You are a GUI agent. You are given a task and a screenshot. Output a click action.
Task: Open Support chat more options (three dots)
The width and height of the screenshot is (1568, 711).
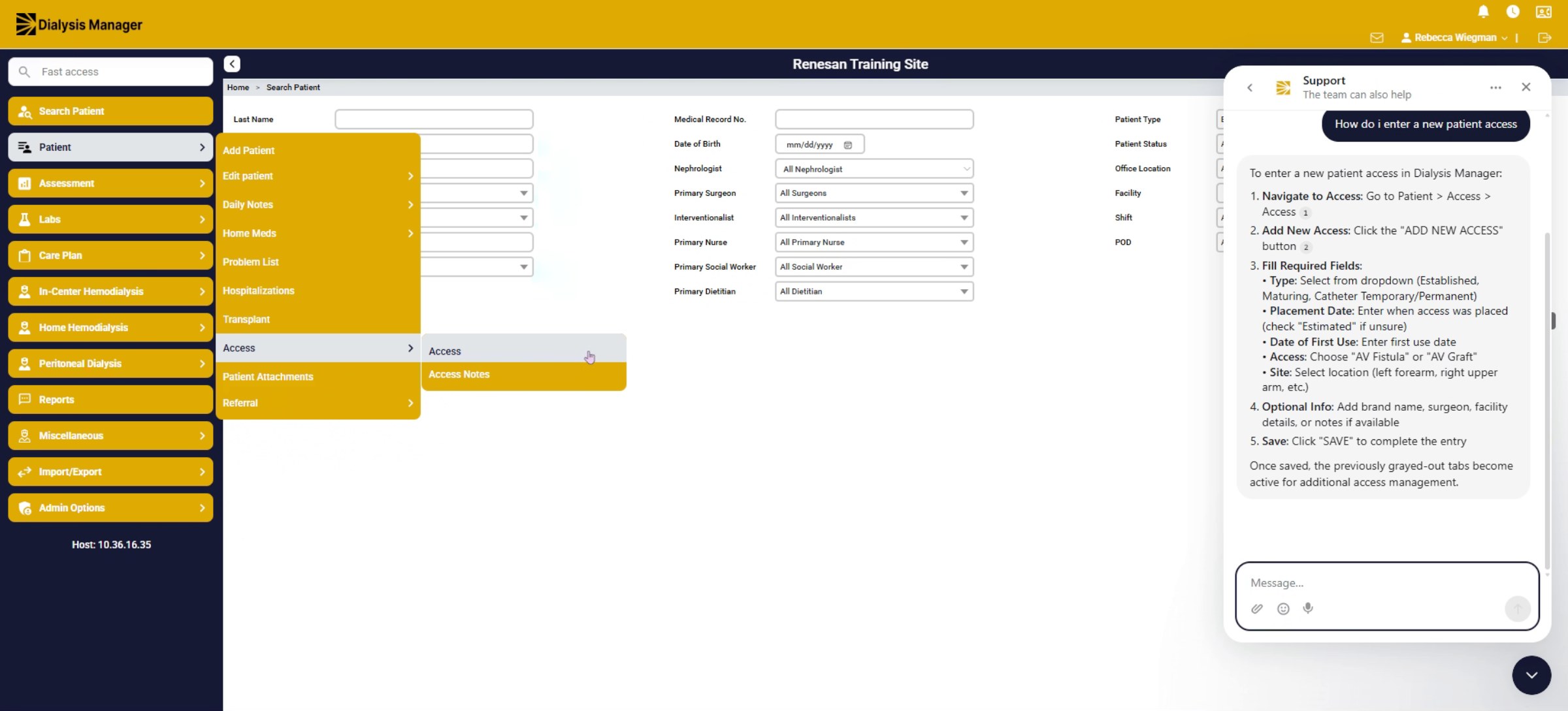(1495, 87)
